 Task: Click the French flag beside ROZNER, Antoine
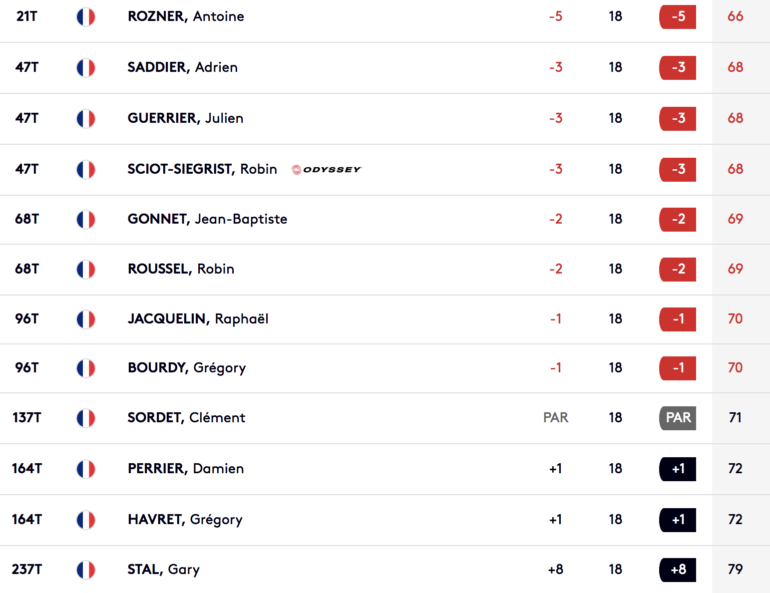[x=86, y=17]
